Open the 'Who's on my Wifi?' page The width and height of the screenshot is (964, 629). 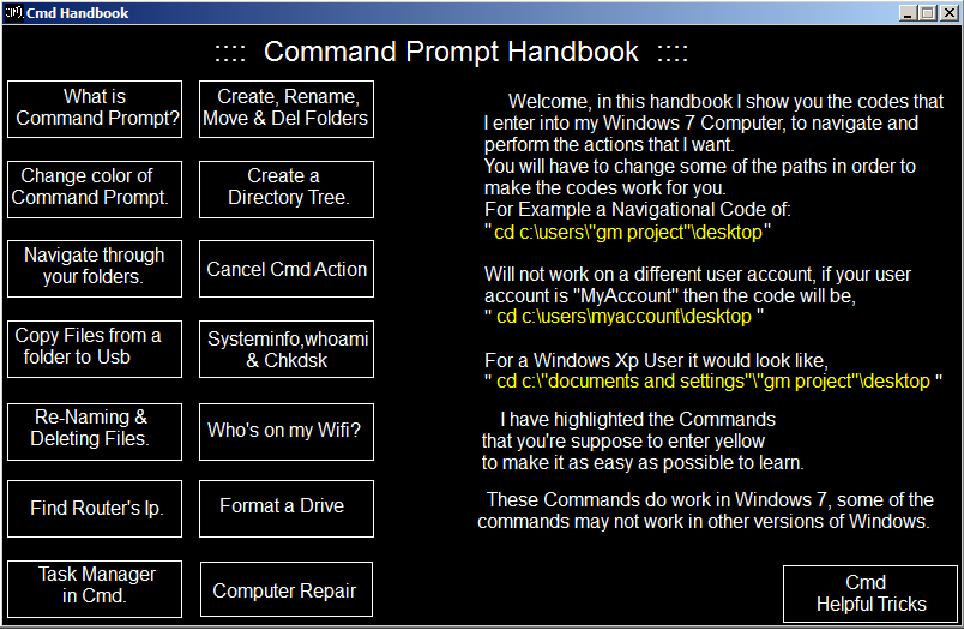(x=286, y=432)
